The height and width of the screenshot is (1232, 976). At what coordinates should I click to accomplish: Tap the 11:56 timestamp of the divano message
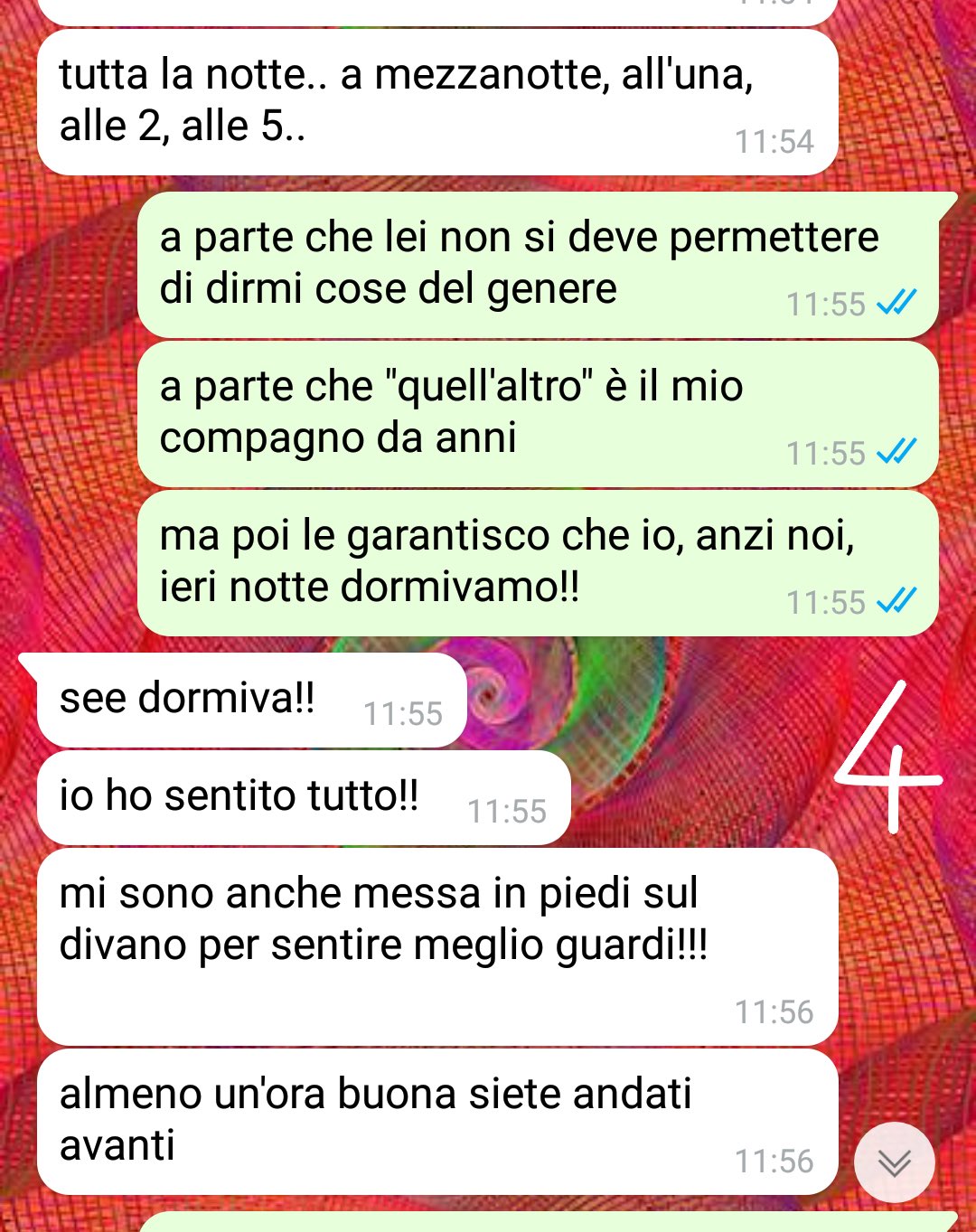click(x=774, y=1012)
